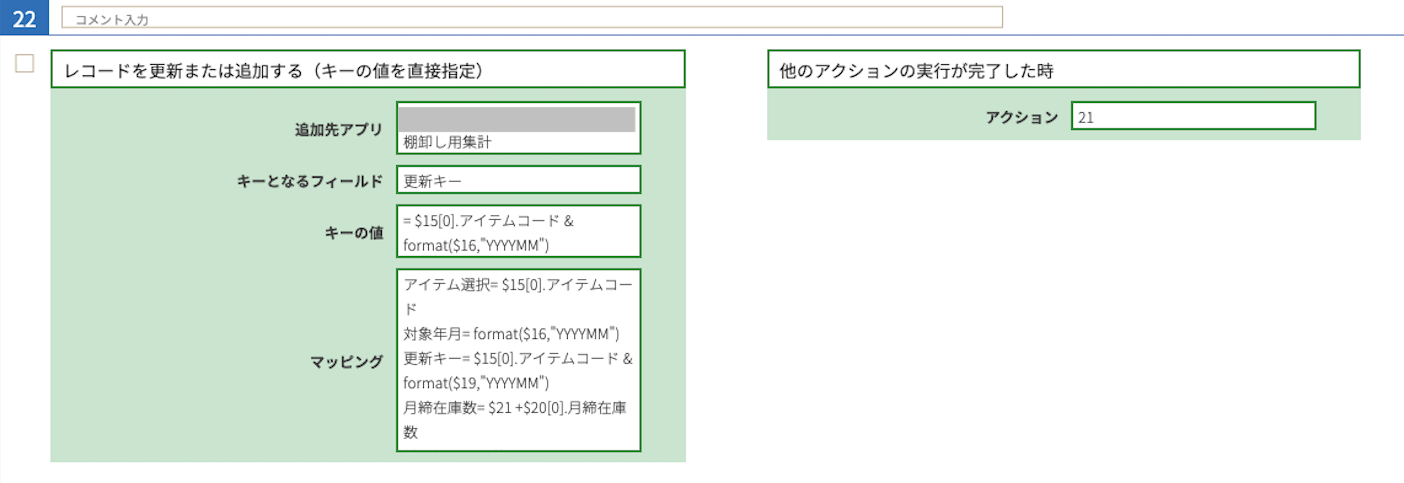Click the マッピング label
Screen dimensions: 1404x483
346,362
